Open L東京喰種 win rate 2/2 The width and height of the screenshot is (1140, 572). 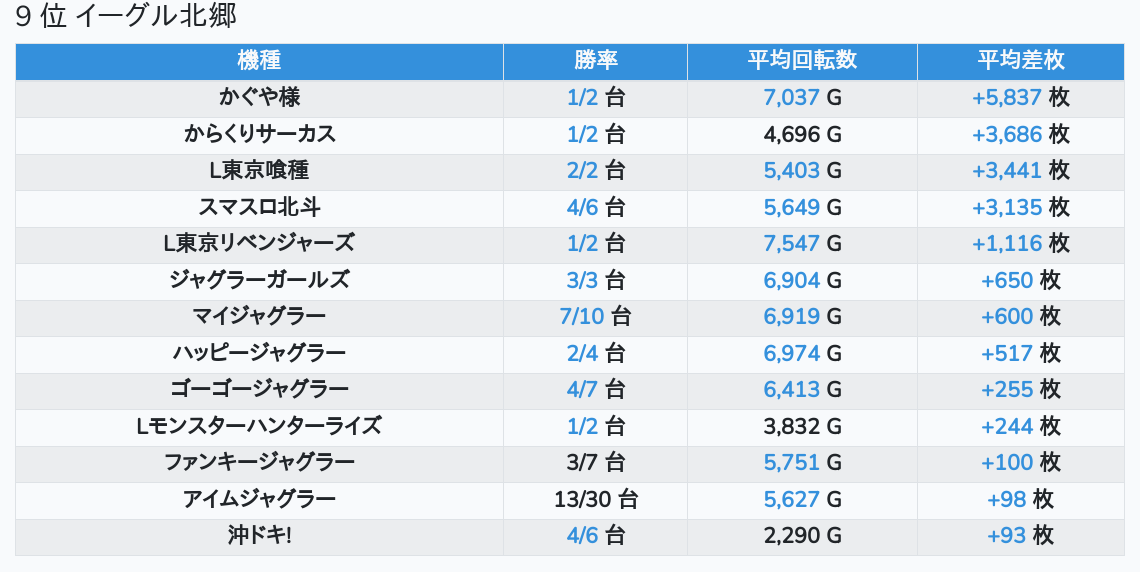(x=582, y=171)
